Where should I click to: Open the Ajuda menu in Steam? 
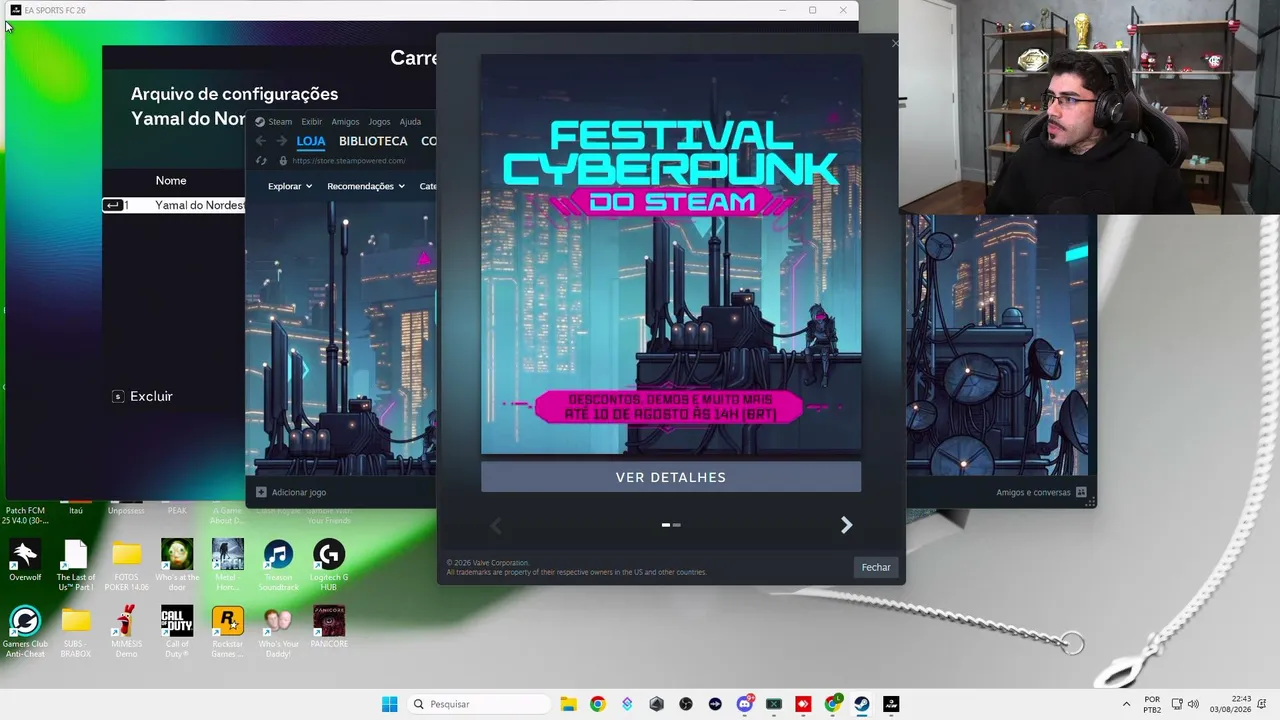click(x=410, y=122)
